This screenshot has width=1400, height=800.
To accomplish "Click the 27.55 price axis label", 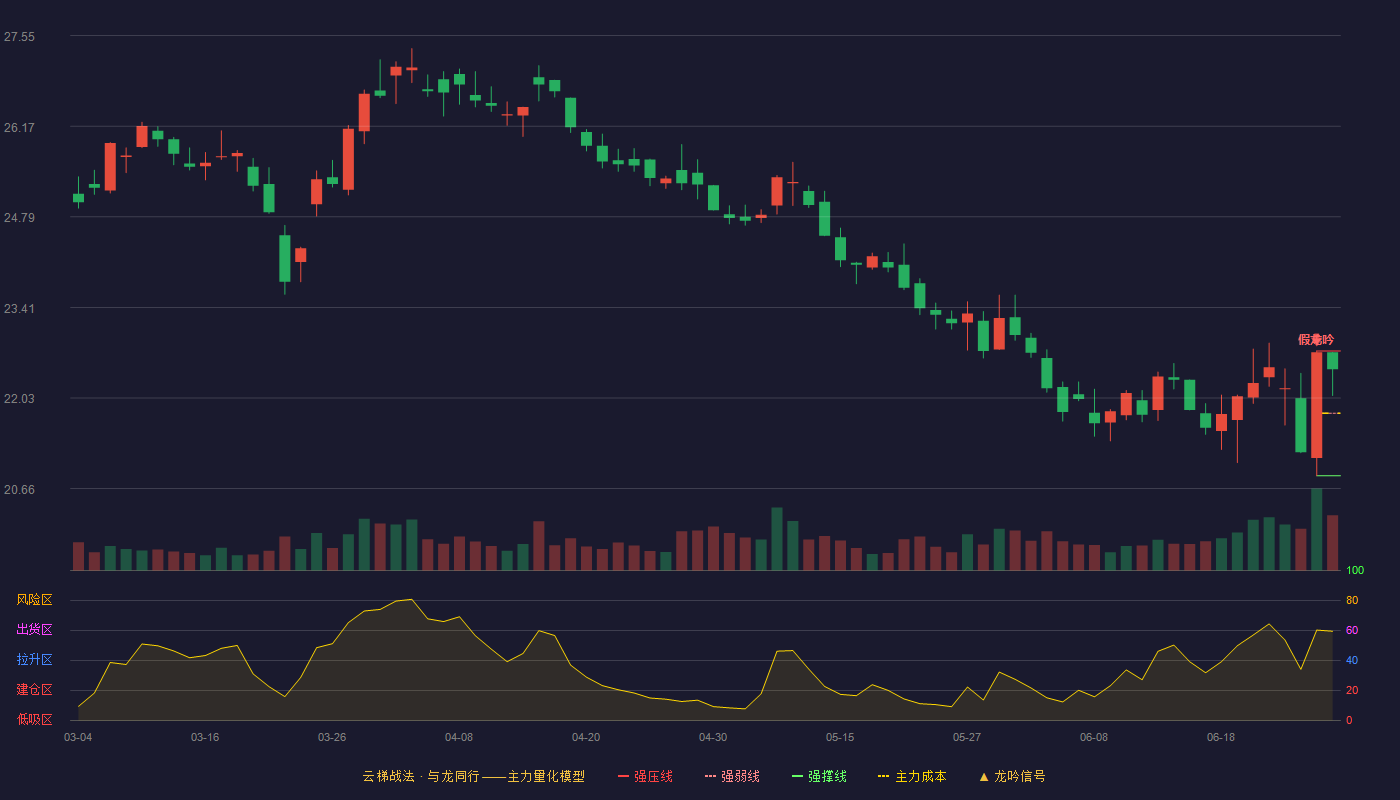I will 19,37.
